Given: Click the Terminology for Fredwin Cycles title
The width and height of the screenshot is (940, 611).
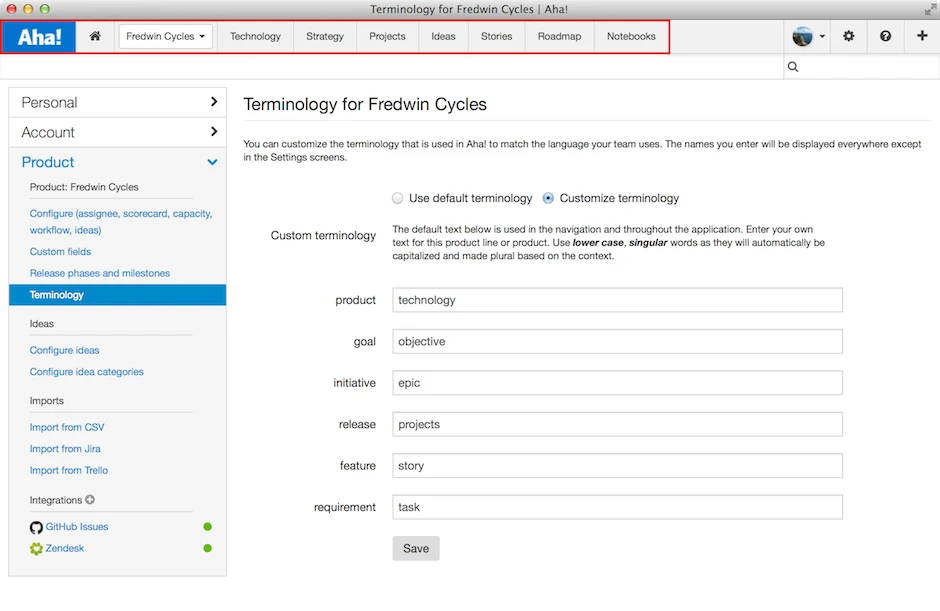Looking at the screenshot, I should 365,104.
